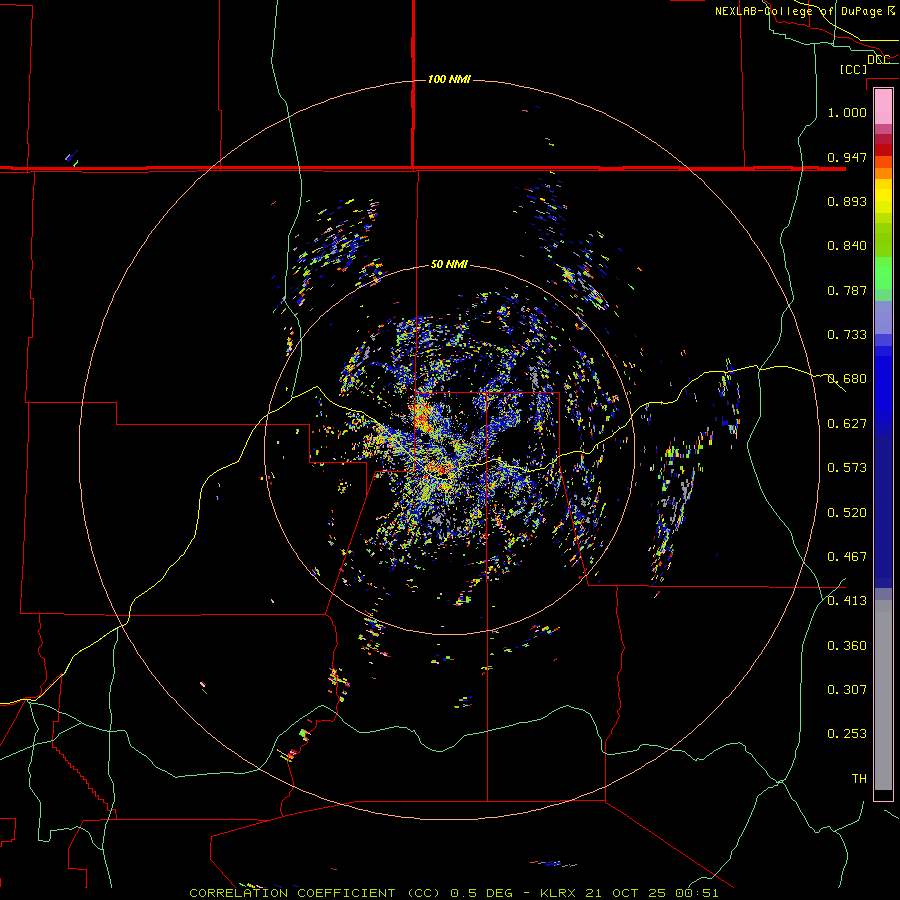The height and width of the screenshot is (900, 900).
Task: Pick the gray segment of the color bar
Action: tap(883, 695)
